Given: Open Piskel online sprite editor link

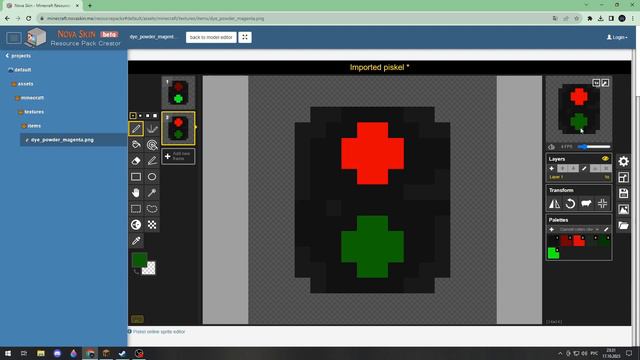Looking at the screenshot, I should click(159, 331).
